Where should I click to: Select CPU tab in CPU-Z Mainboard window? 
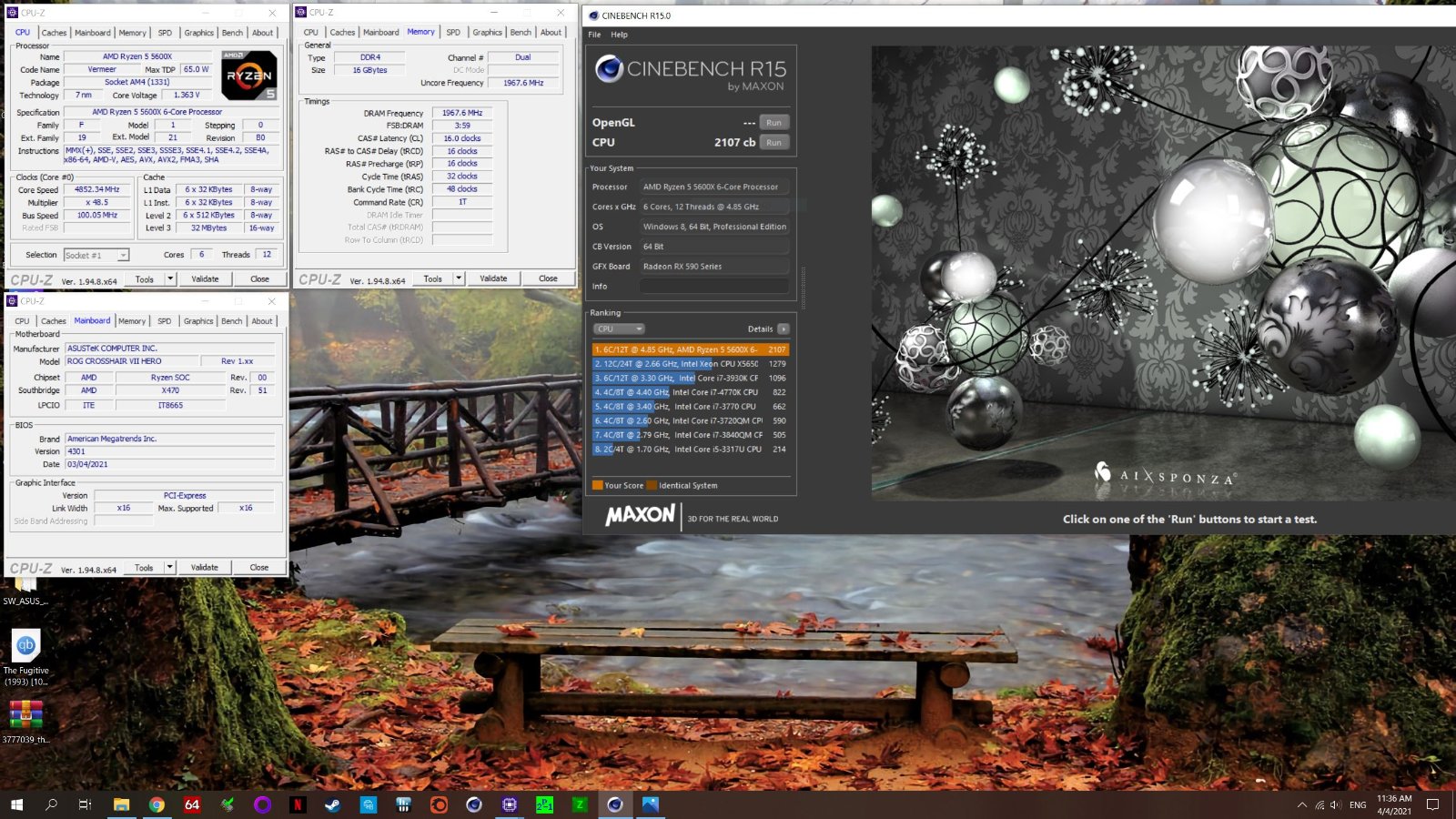click(x=22, y=321)
